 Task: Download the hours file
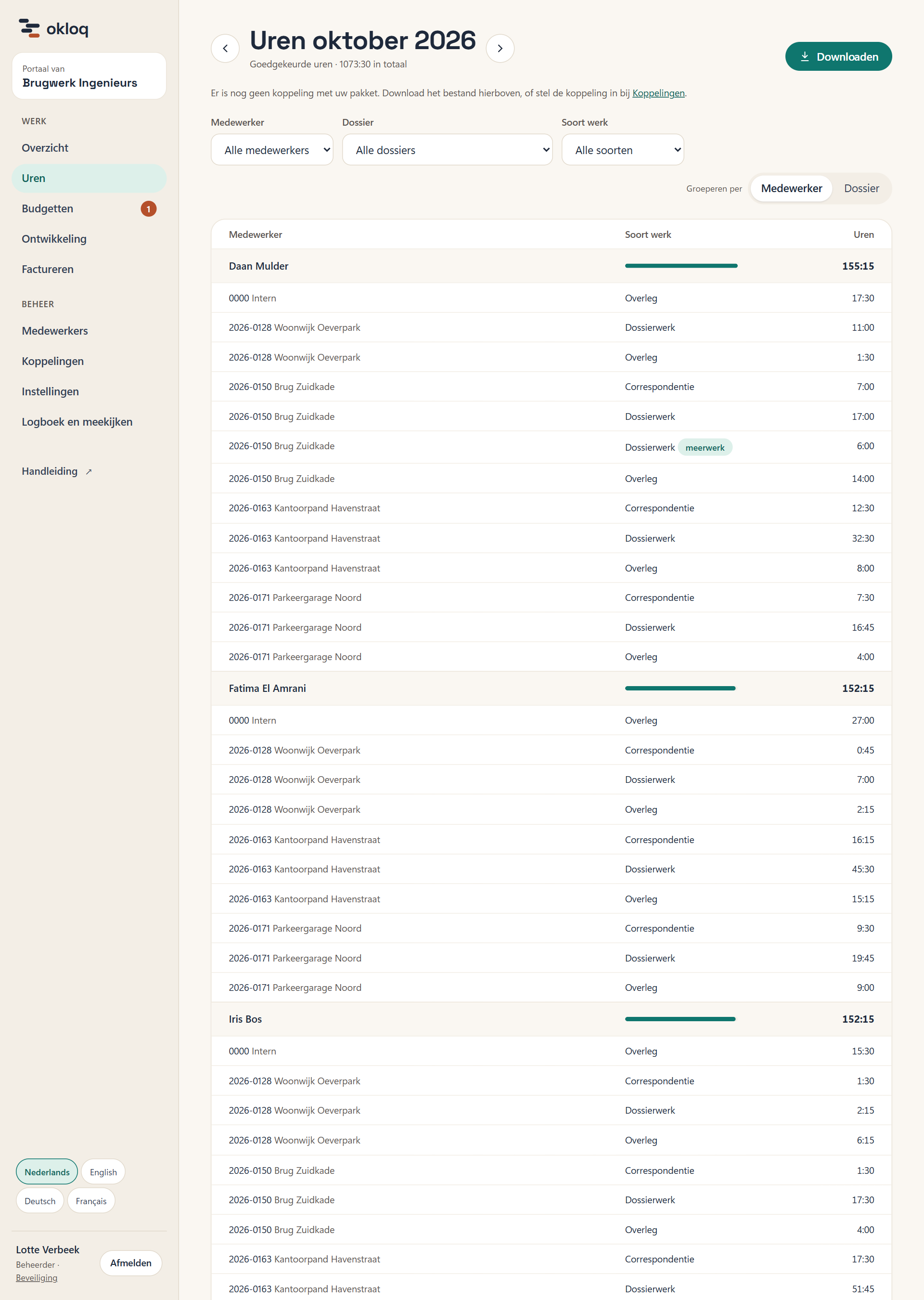click(x=838, y=56)
